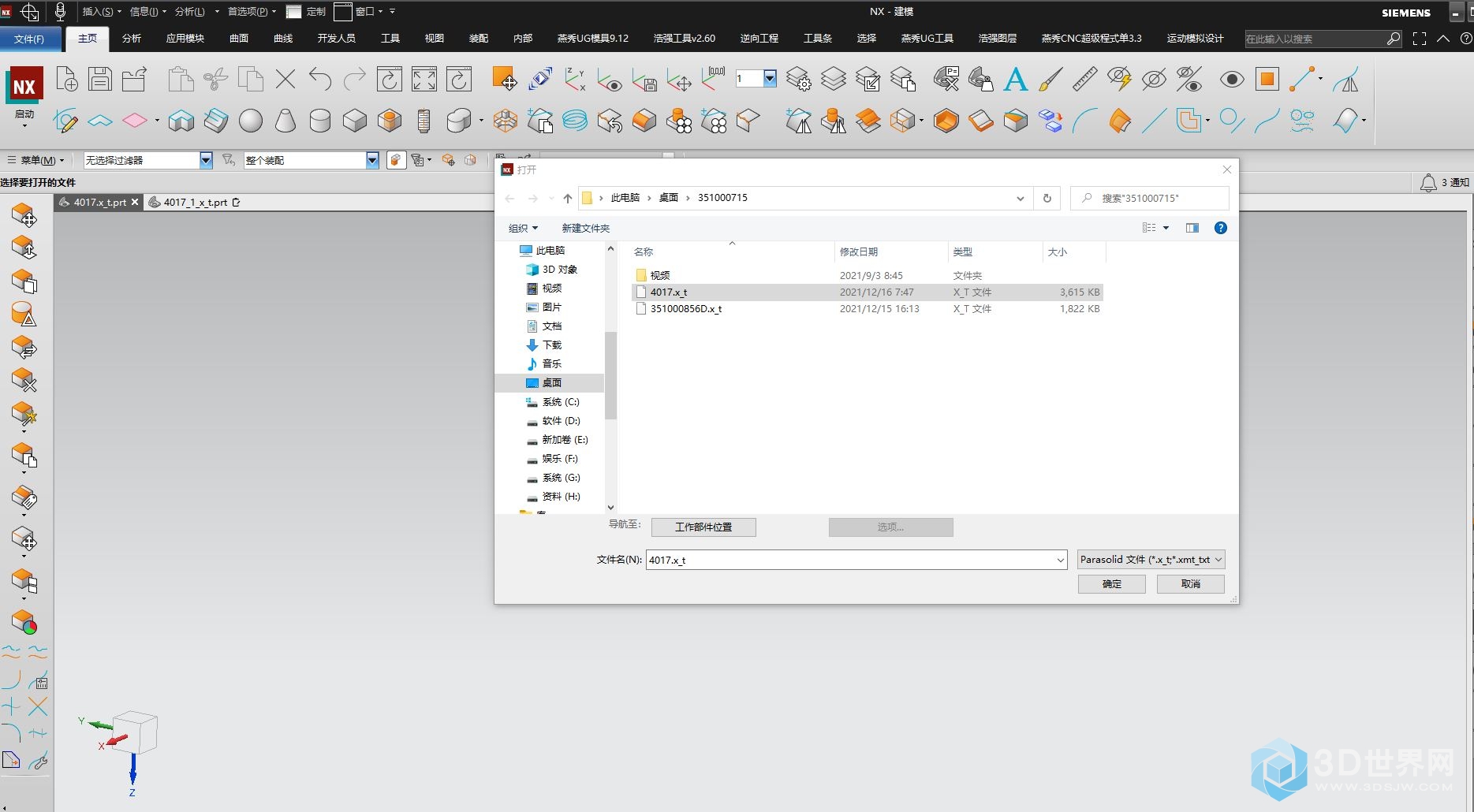Toggle the shaded orange square display icon

[1267, 79]
